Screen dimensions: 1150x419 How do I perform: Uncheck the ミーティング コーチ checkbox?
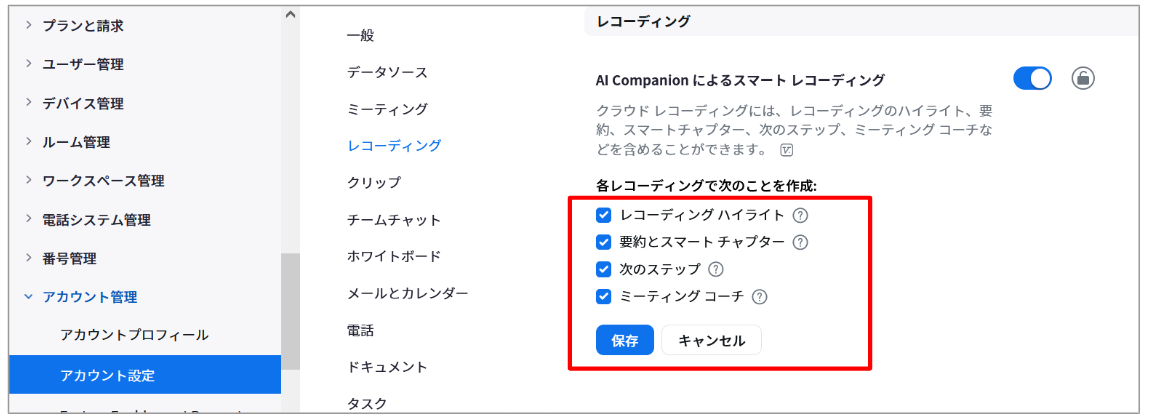point(604,296)
